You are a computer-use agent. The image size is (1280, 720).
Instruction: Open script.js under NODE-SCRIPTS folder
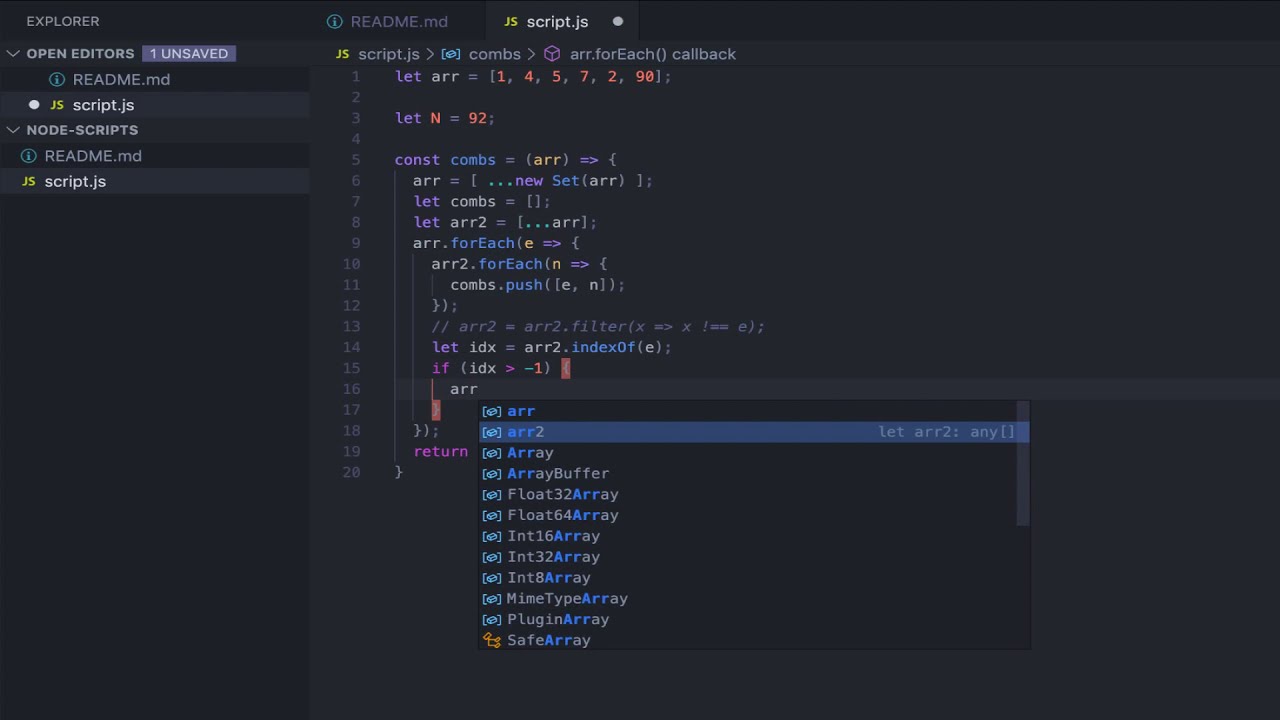tap(75, 181)
